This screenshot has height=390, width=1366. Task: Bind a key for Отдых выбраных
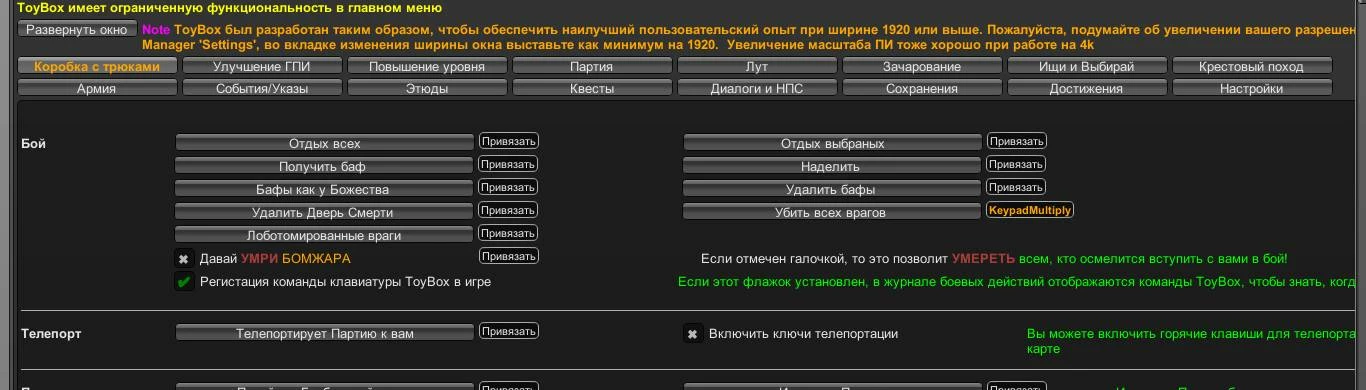point(1017,141)
